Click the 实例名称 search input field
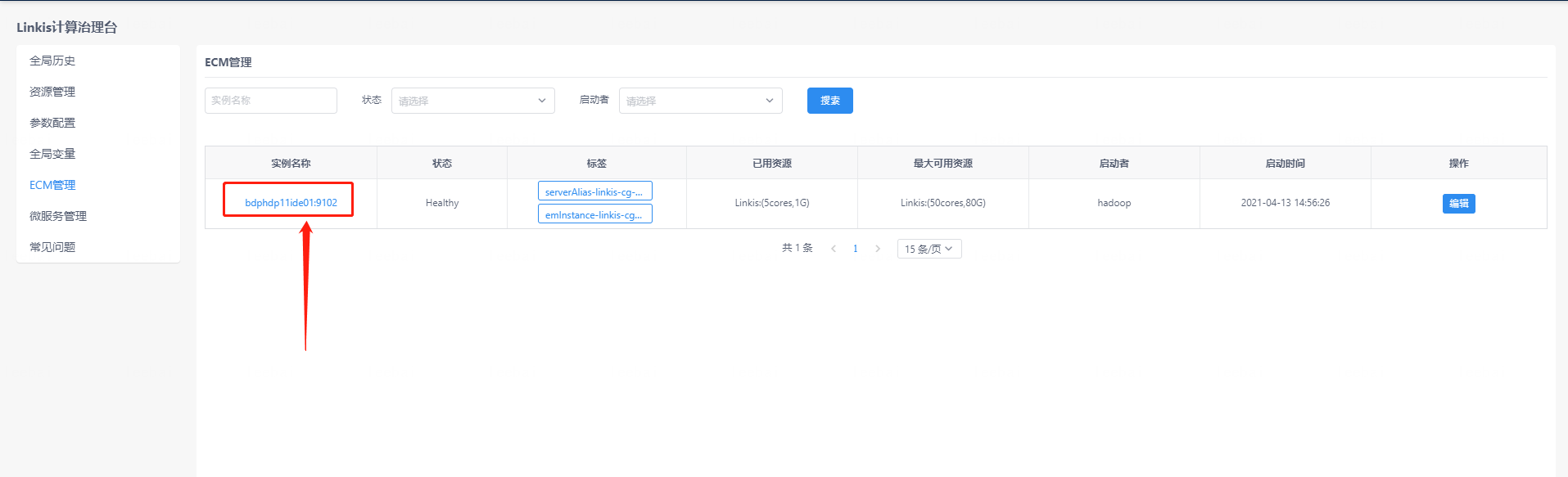Viewport: 1568px width, 477px height. tap(270, 101)
